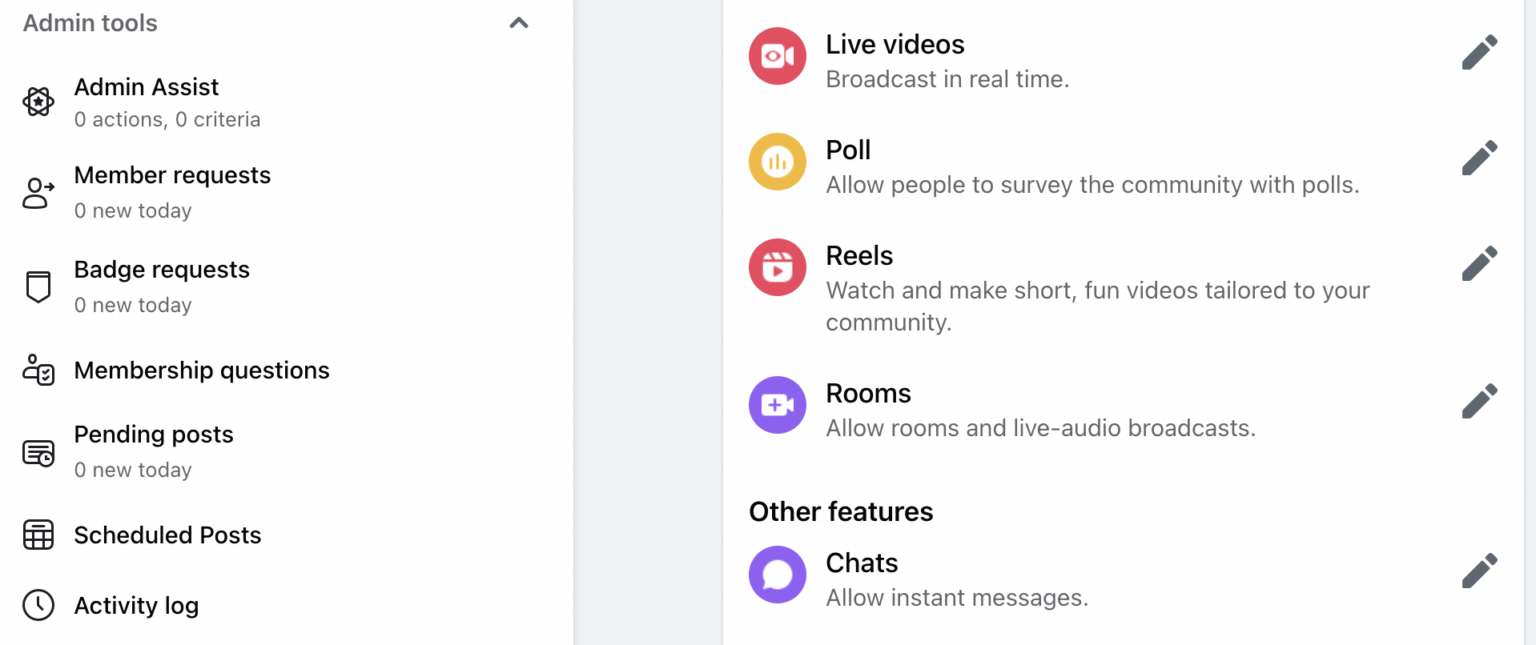Screen dimensions: 1536x645
Task: Select the Member requests icon
Action: coord(37,191)
